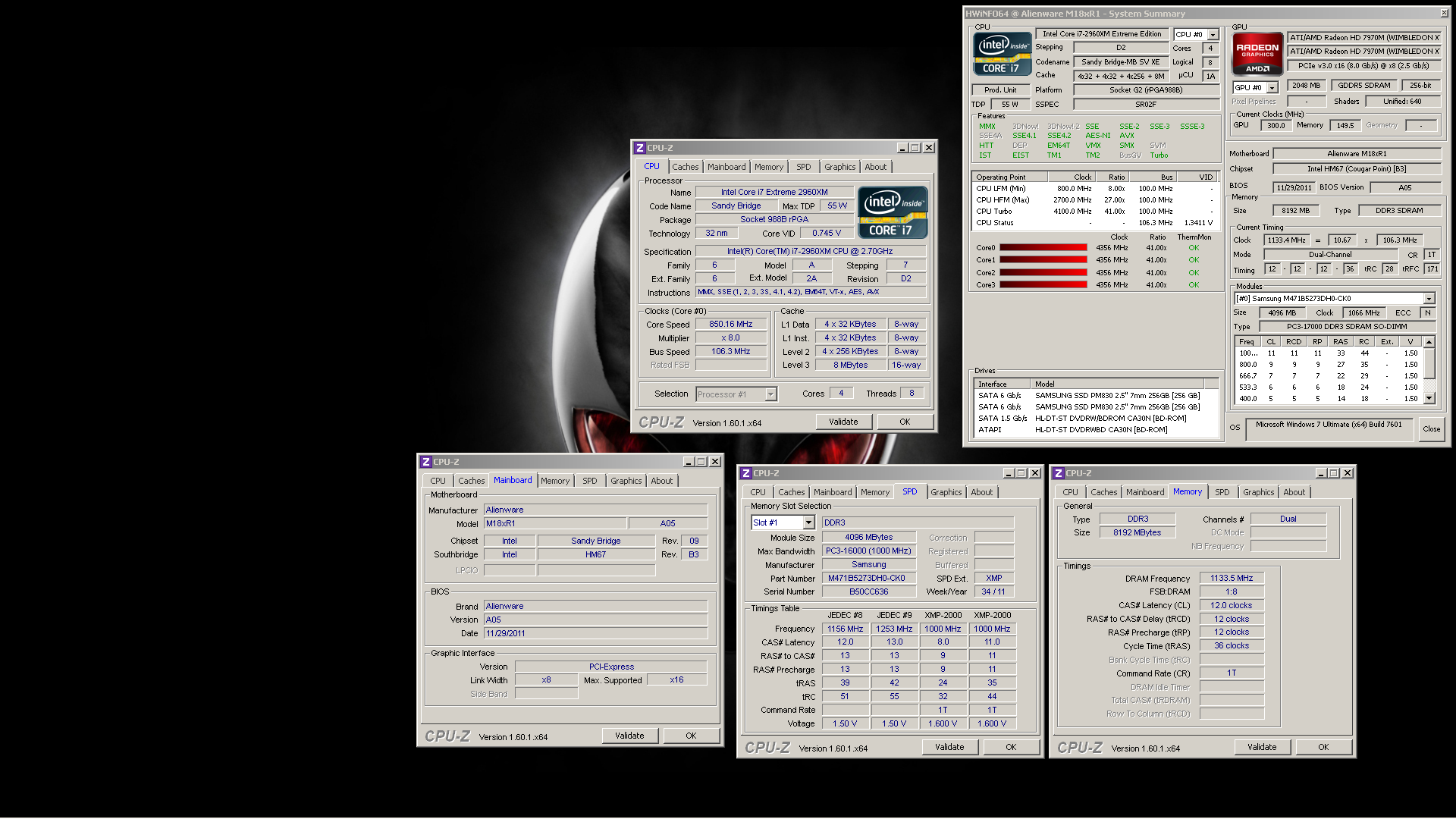Image resolution: width=1456 pixels, height=819 pixels.
Task: Click the BIOS date 11/29/2011 in CPU-Z Mainboard
Action: (x=595, y=634)
